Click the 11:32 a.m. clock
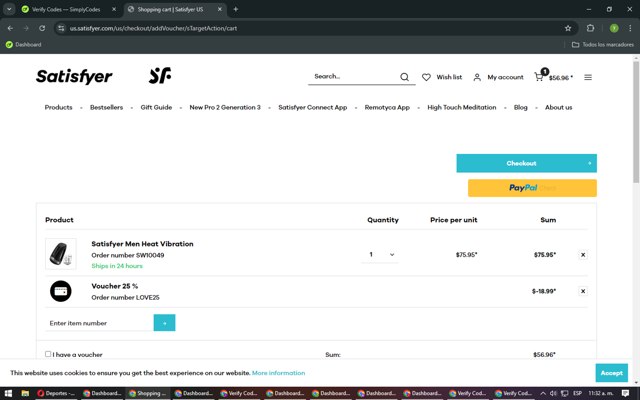This screenshot has width=640, height=400. (x=601, y=393)
